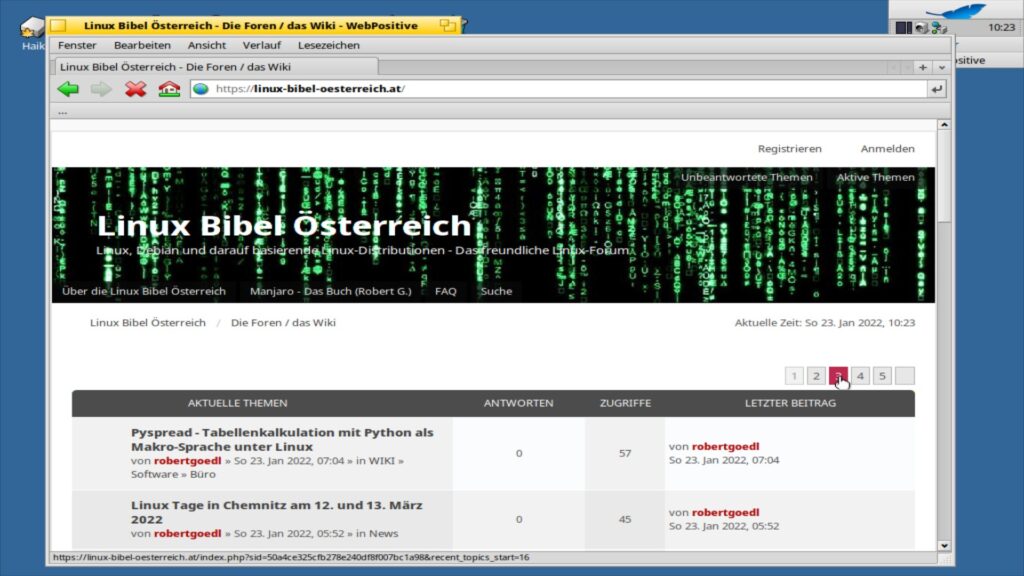Click the Software category link in Pyspread row

point(154,474)
